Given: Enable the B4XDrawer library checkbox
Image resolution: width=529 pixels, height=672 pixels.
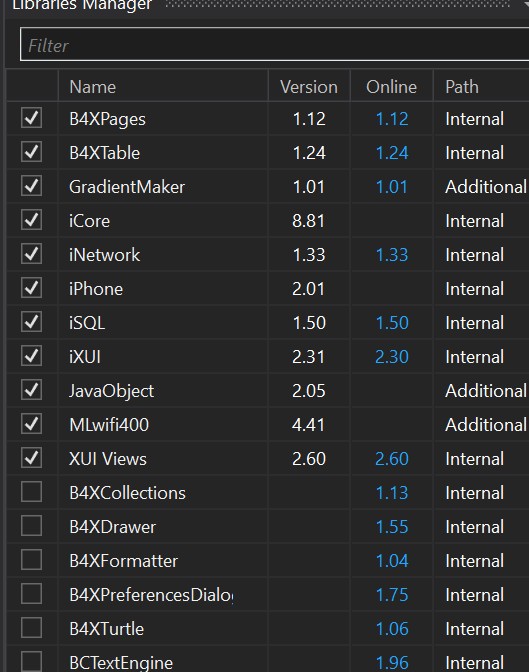Looking at the screenshot, I should 31,526.
